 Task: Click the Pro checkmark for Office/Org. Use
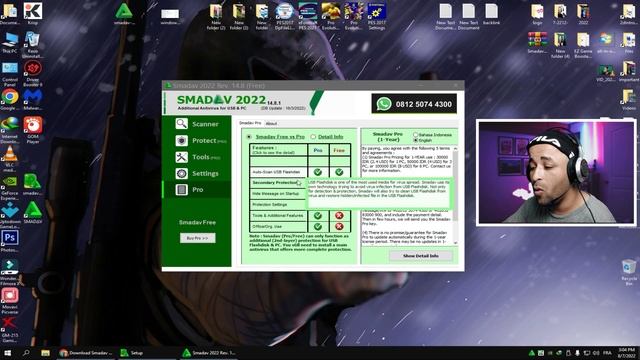point(318,227)
